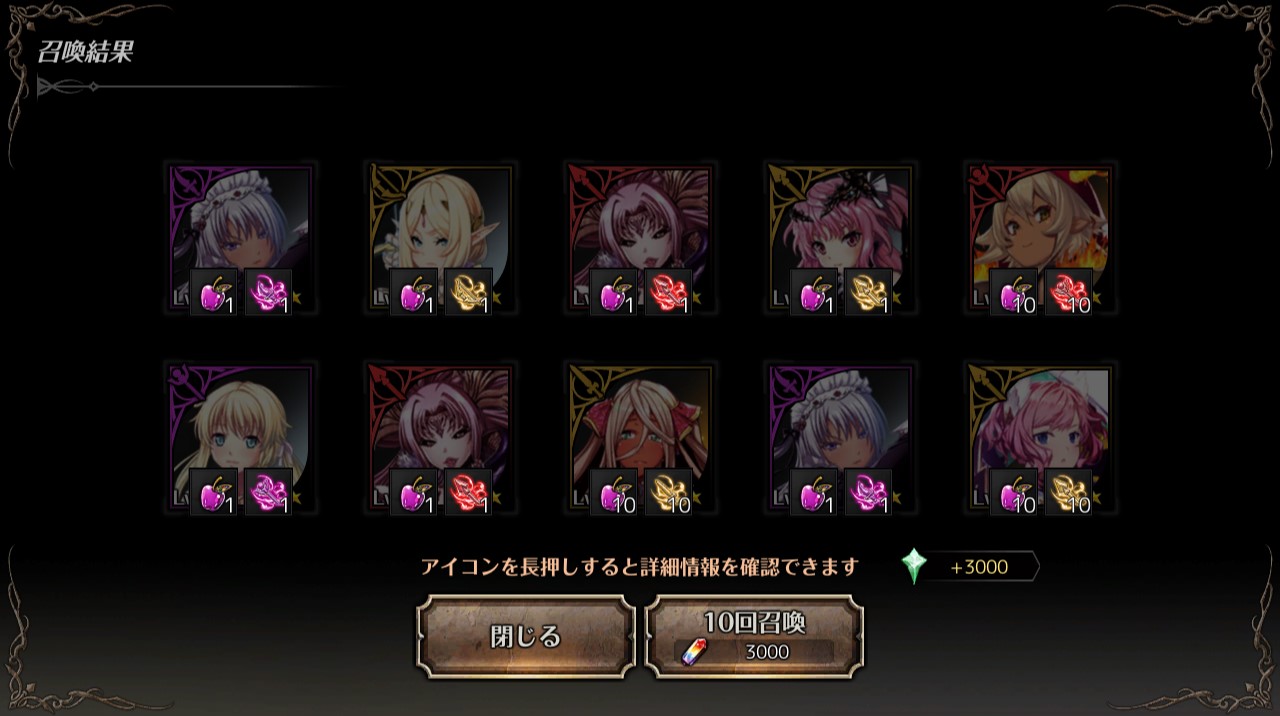1280x716 pixels.
Task: Open the pink twin-tail girl with spider bow
Action: point(841,238)
